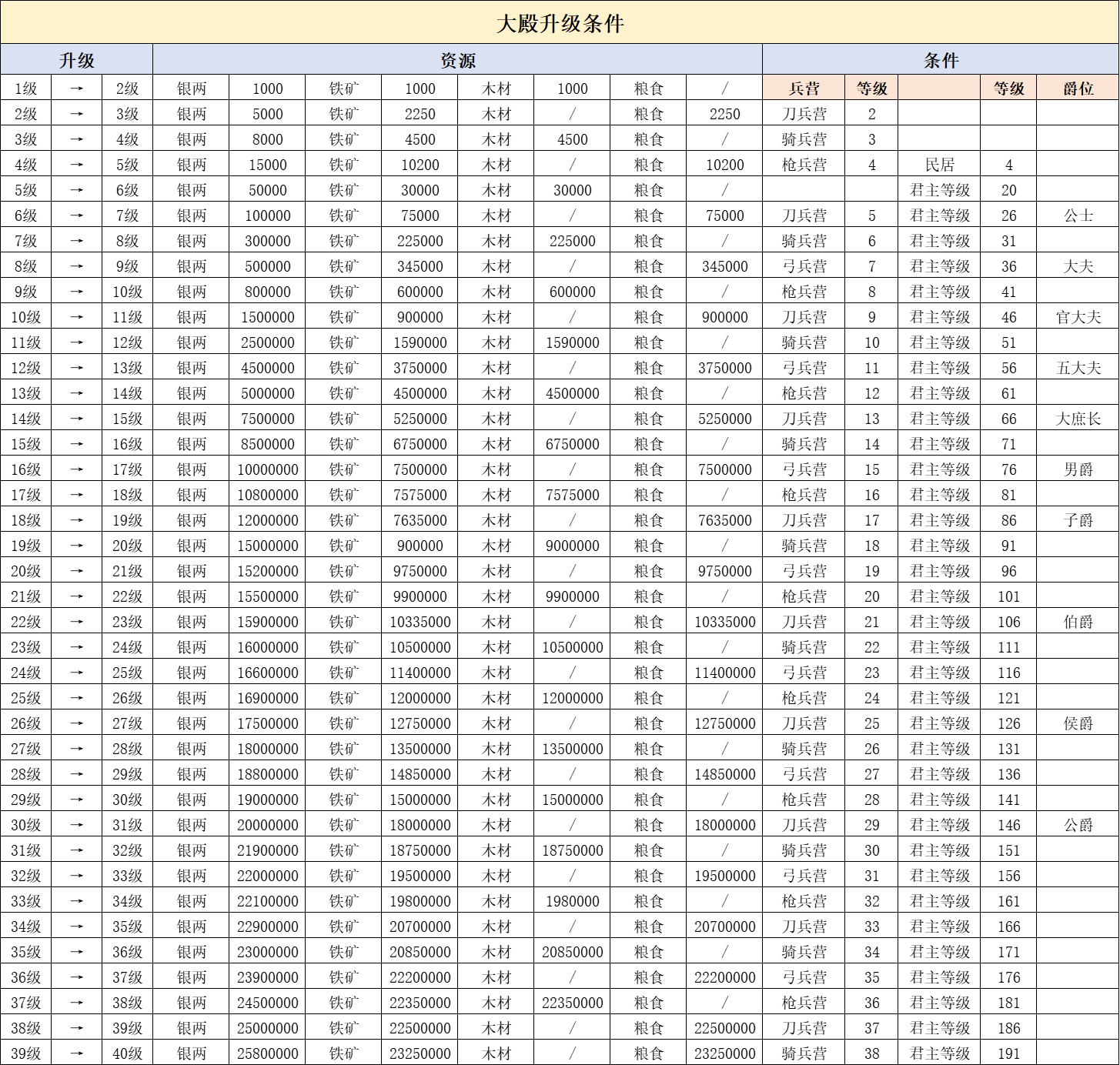Click the 条件 header cell
This screenshot has height=1065, width=1120.
941,60
